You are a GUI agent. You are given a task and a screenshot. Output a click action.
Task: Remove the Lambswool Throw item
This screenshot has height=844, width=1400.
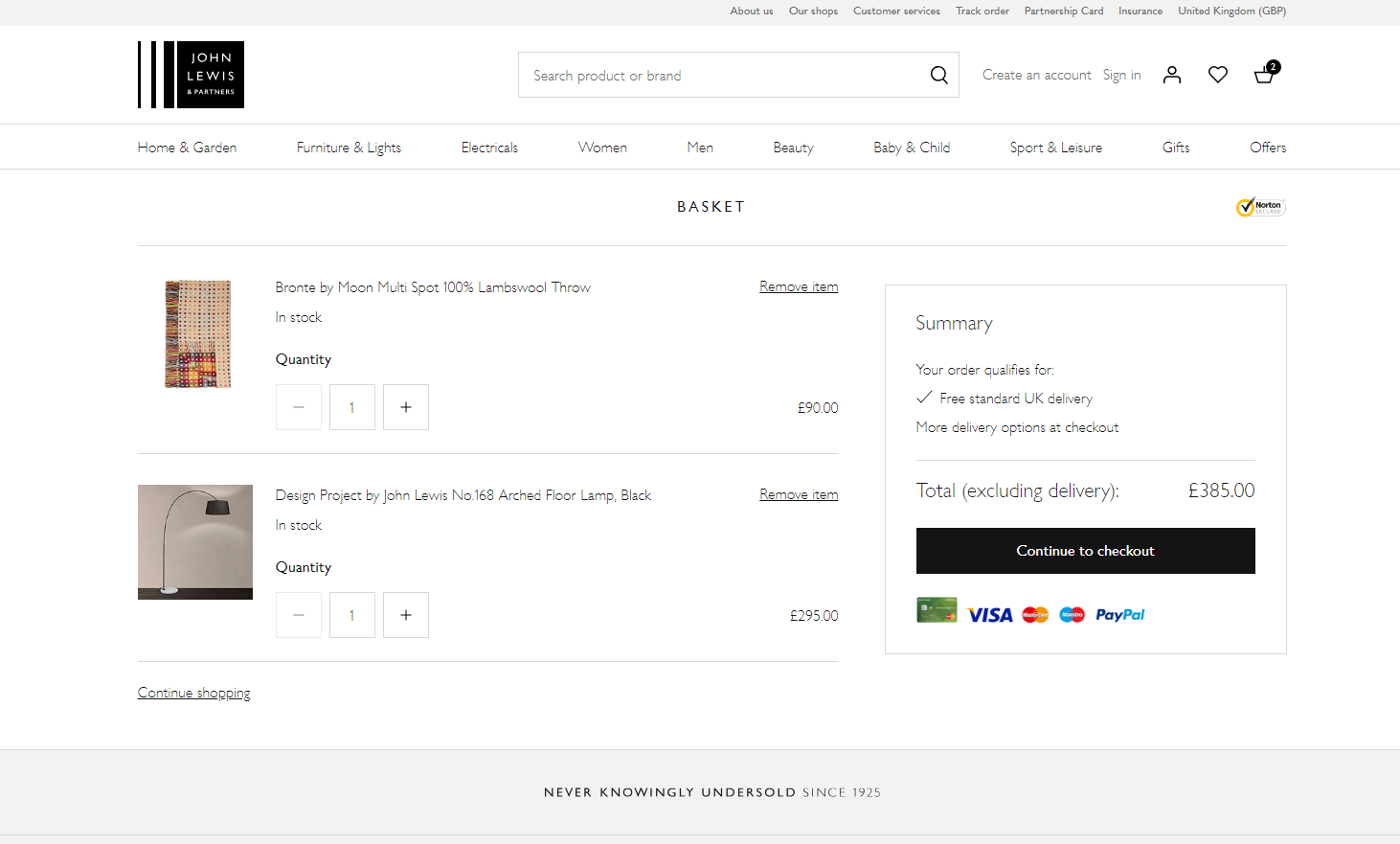pos(799,286)
